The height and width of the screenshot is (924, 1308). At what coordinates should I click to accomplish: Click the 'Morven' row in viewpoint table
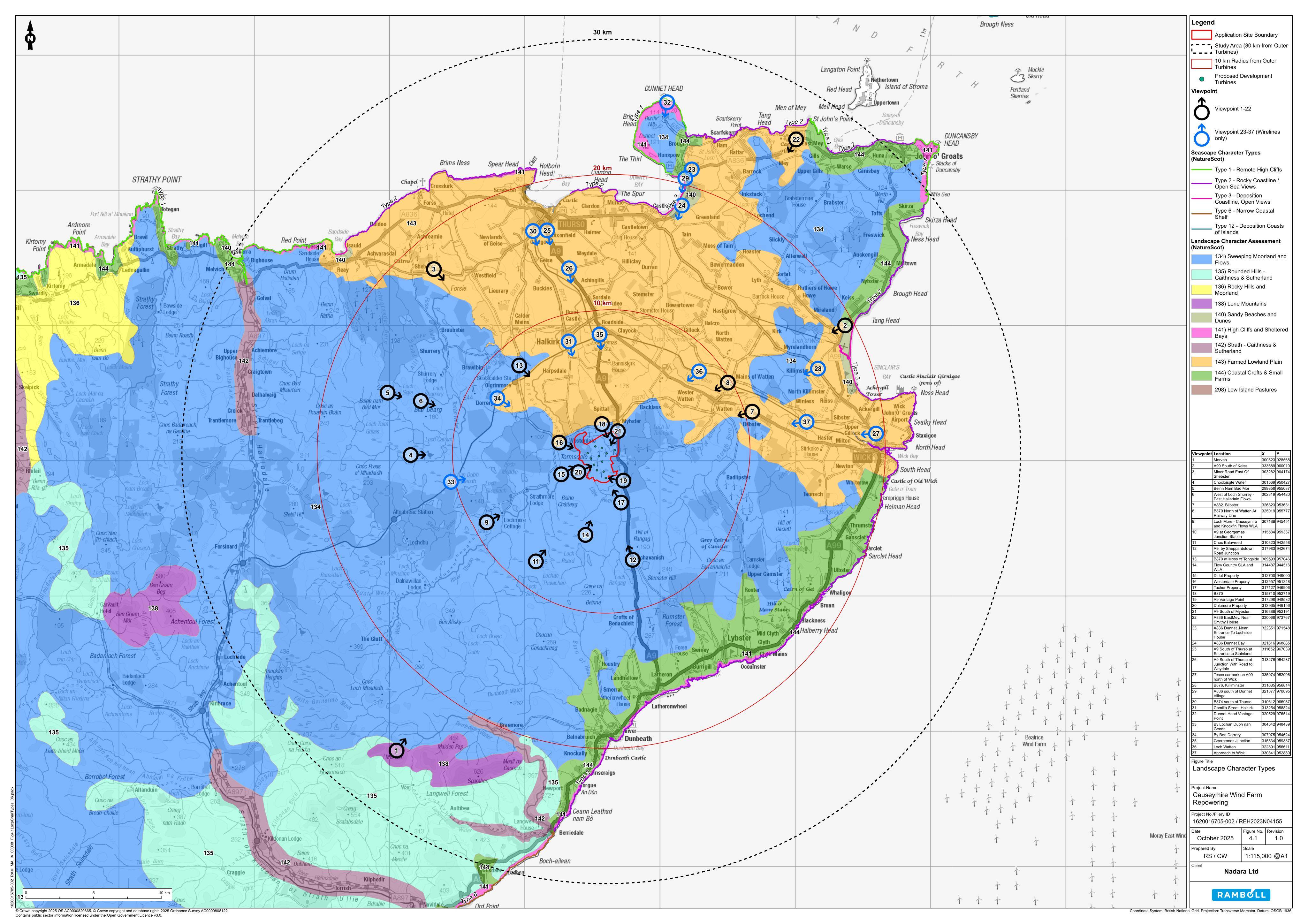(1241, 460)
